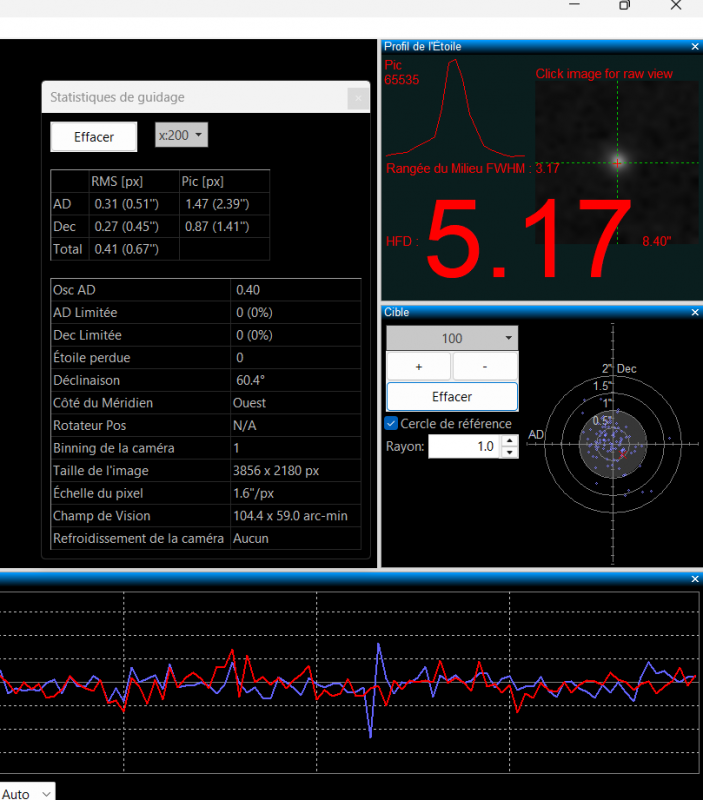Click the Côté du Méridien value Ouest
Image resolution: width=703 pixels, height=800 pixels.
point(249,403)
